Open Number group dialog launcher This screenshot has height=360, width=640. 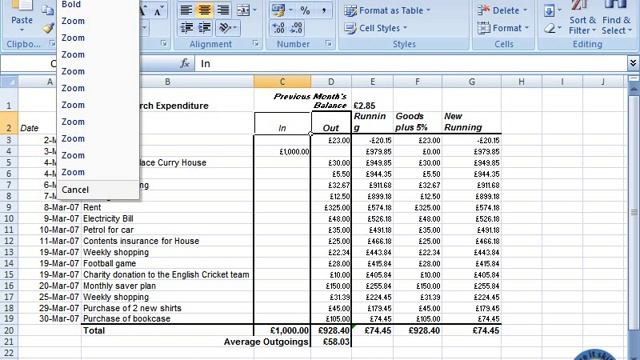point(328,43)
